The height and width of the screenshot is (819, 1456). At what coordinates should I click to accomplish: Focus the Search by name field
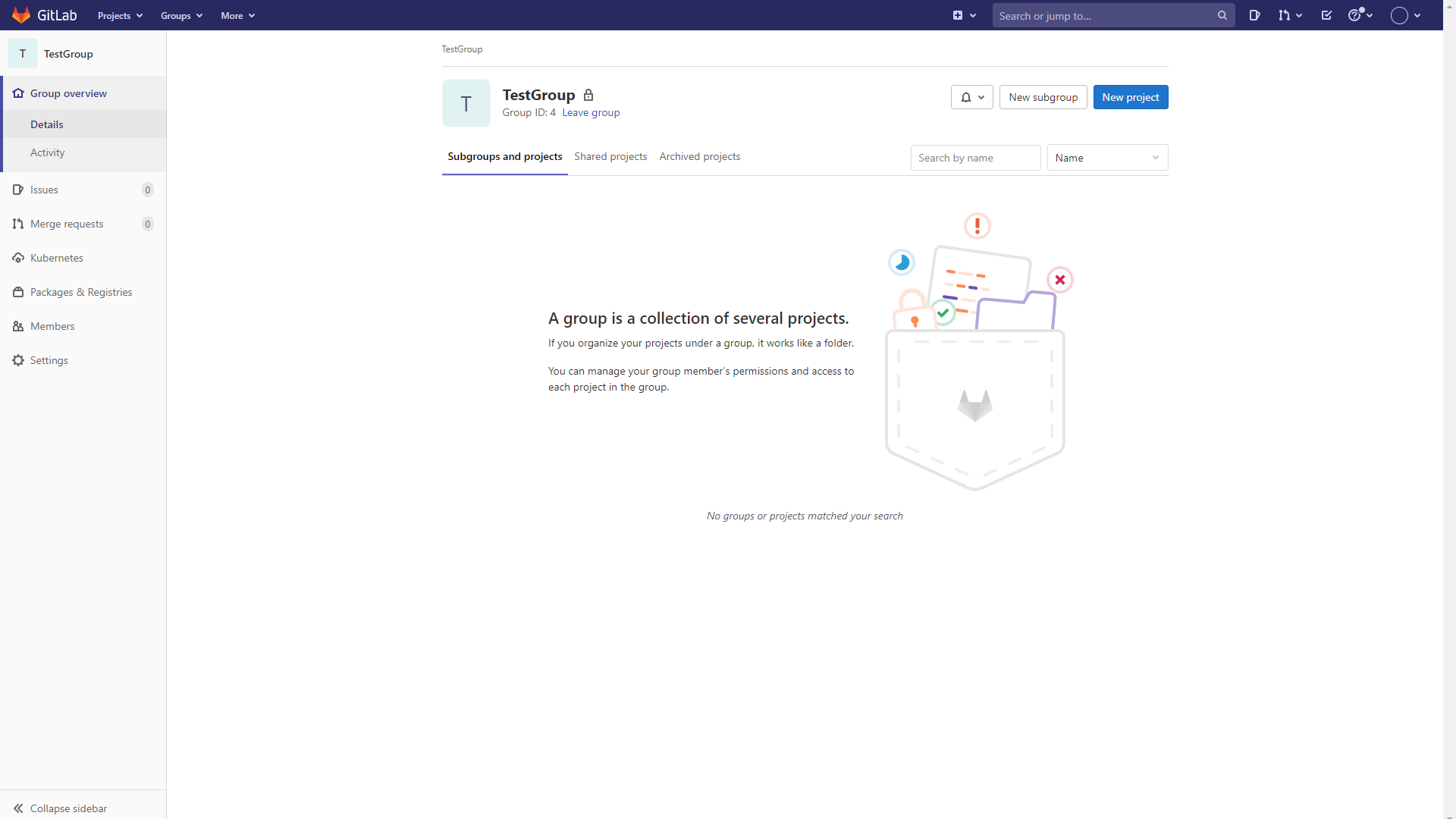pos(974,158)
